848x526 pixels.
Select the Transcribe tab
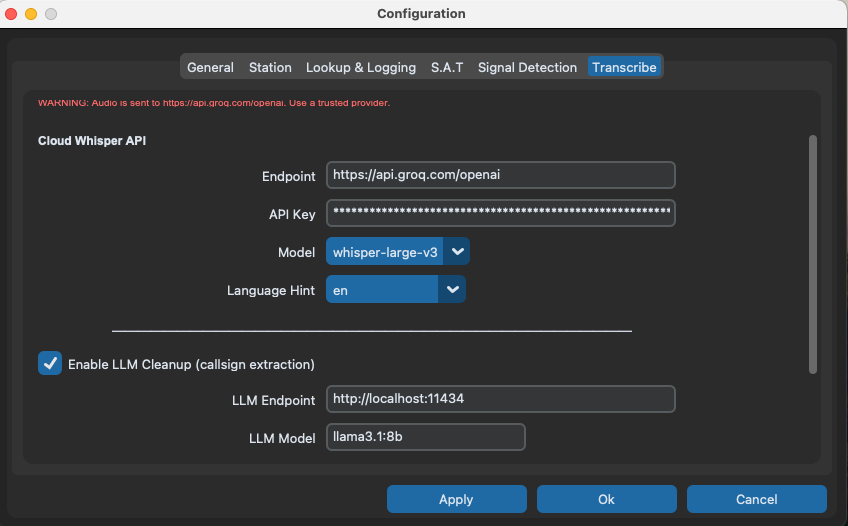pyautogui.click(x=624, y=67)
